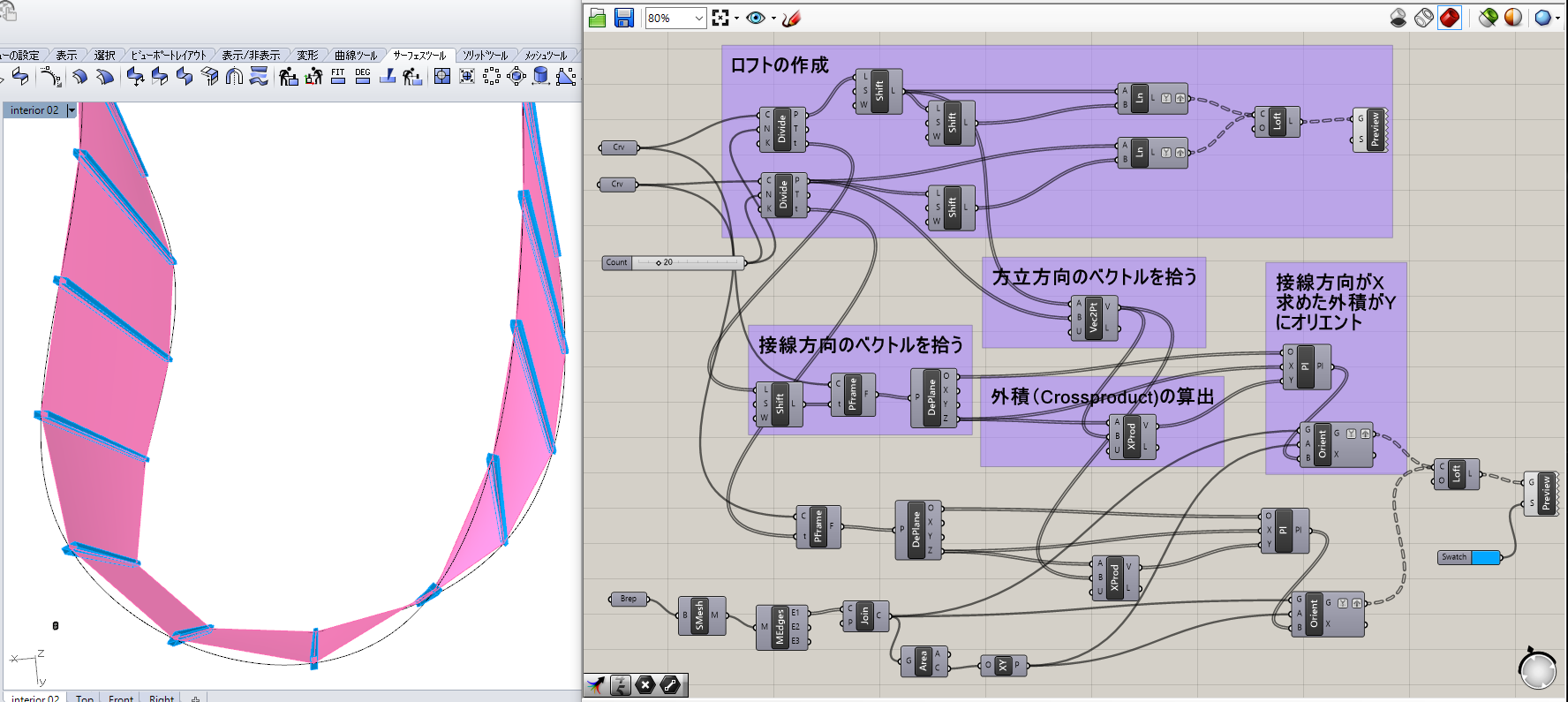Switch to the Top viewport tab
Screen dimensions: 1568x702
tap(85, 697)
